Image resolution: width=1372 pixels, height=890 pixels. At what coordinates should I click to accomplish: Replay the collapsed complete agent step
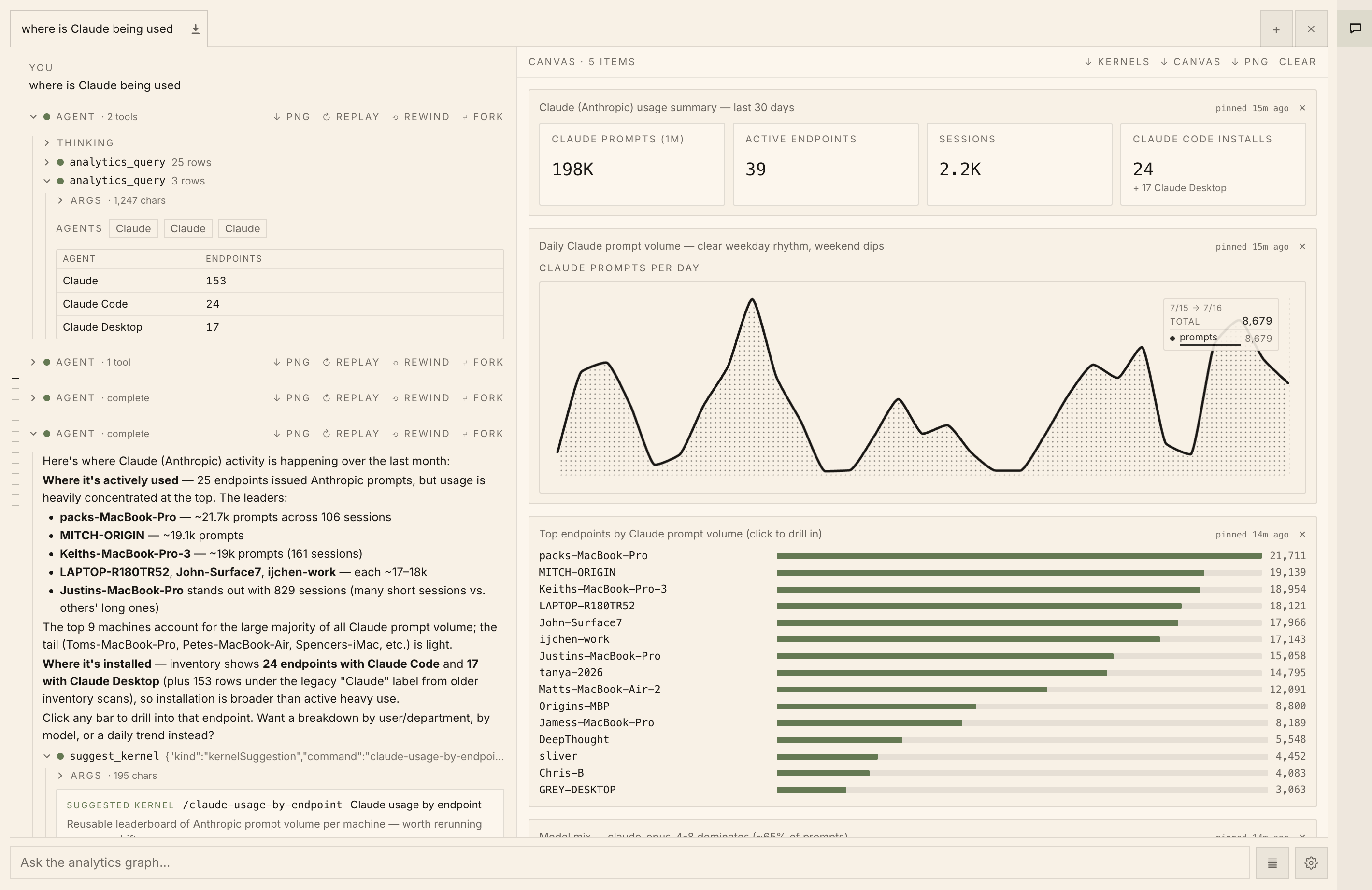coord(351,398)
